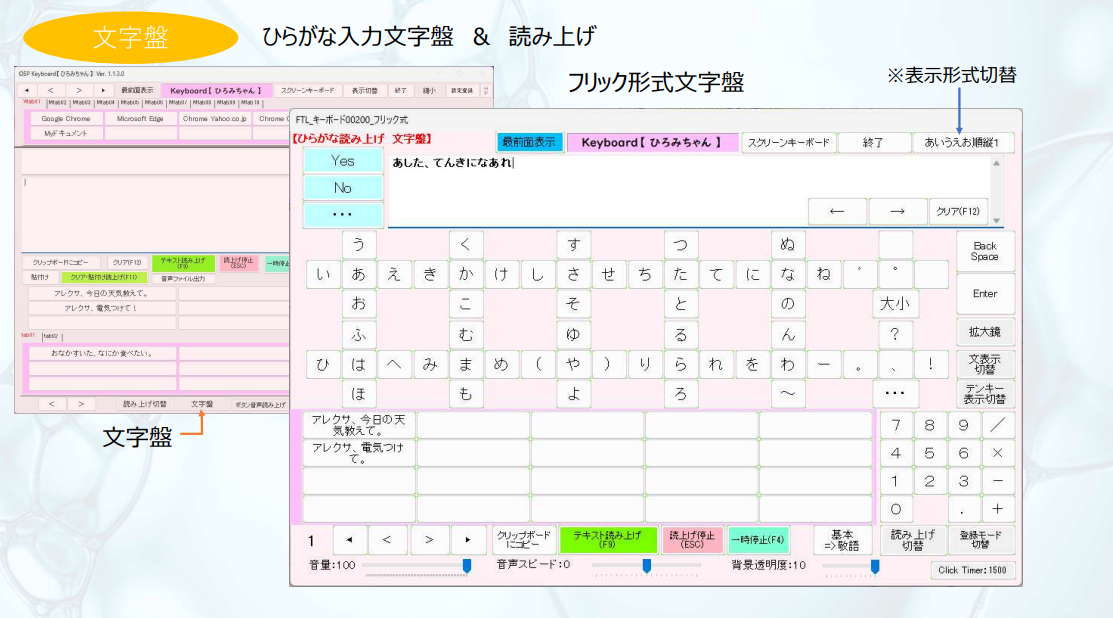This screenshot has width=1113, height=618.
Task: Open 文字盤 from OSP Keyboard bottom bar
Action: click(x=202, y=404)
